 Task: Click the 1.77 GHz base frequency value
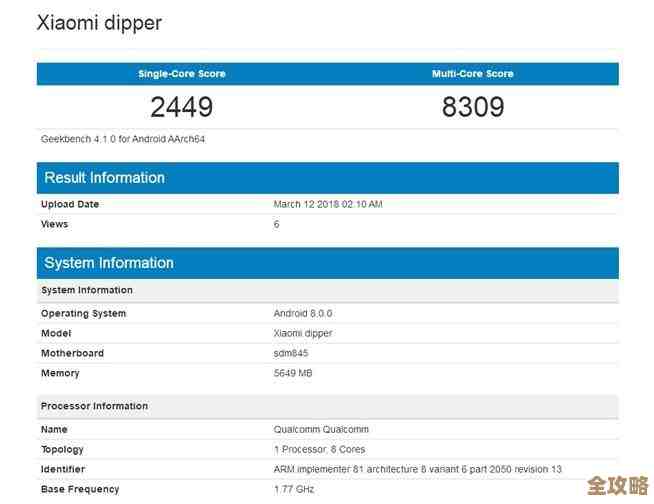pos(296,489)
